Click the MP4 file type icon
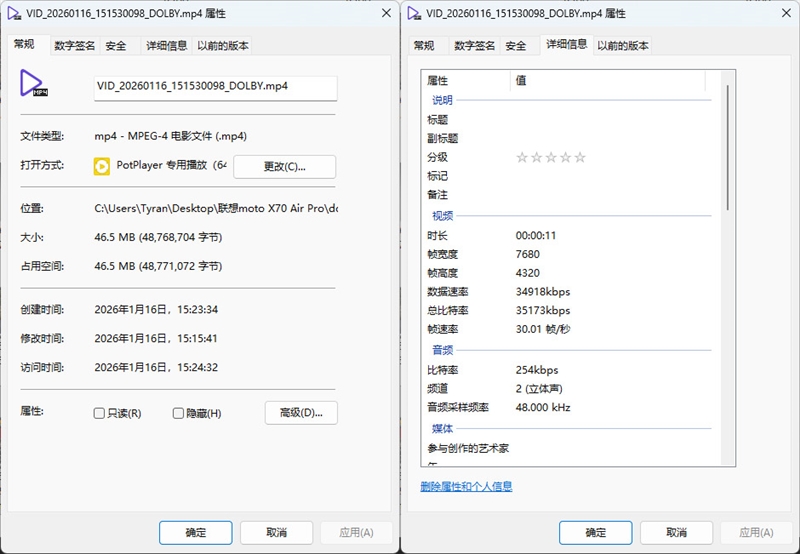This screenshot has width=800, height=554. [35, 84]
